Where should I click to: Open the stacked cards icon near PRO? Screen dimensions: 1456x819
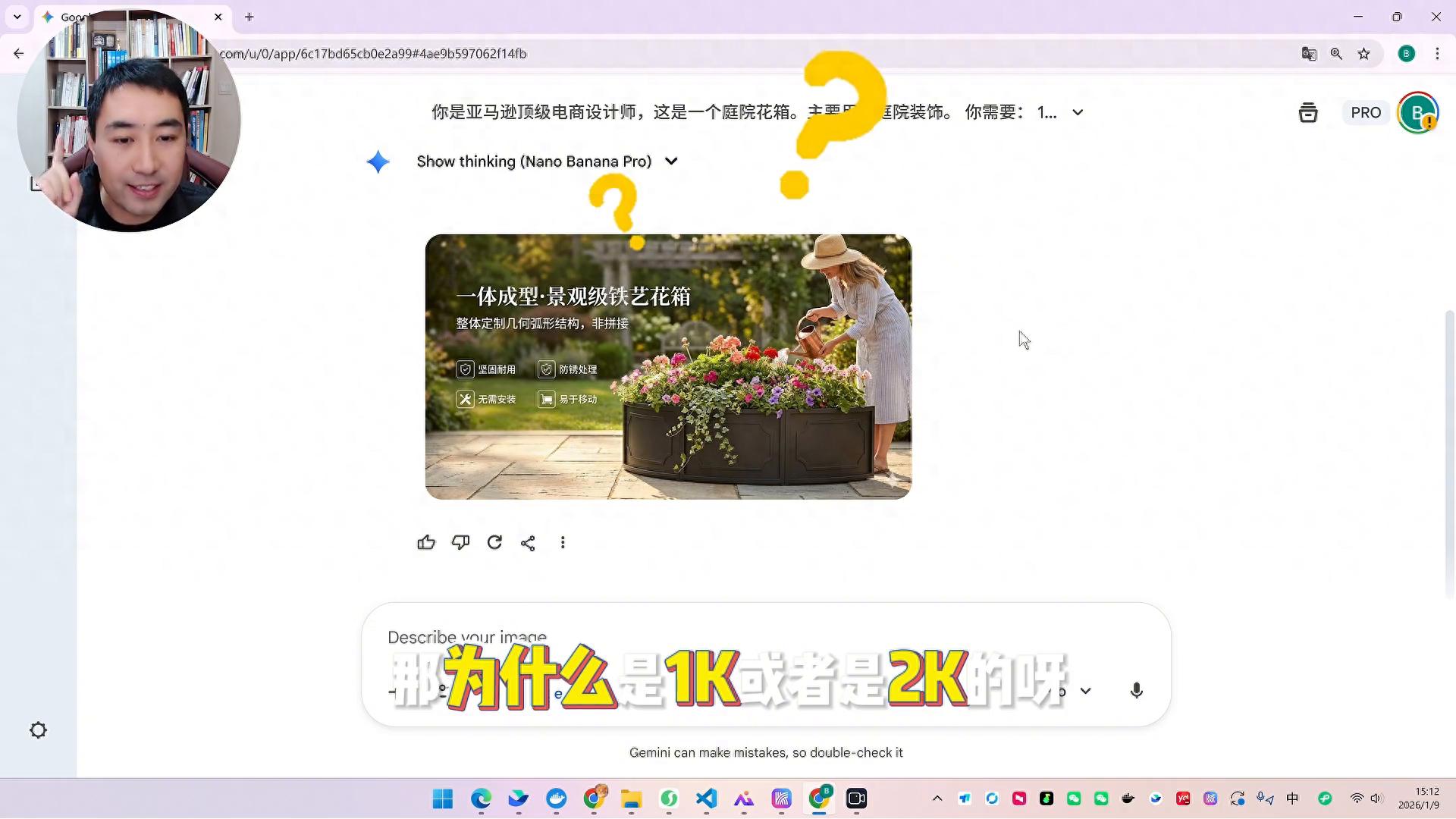click(x=1308, y=113)
